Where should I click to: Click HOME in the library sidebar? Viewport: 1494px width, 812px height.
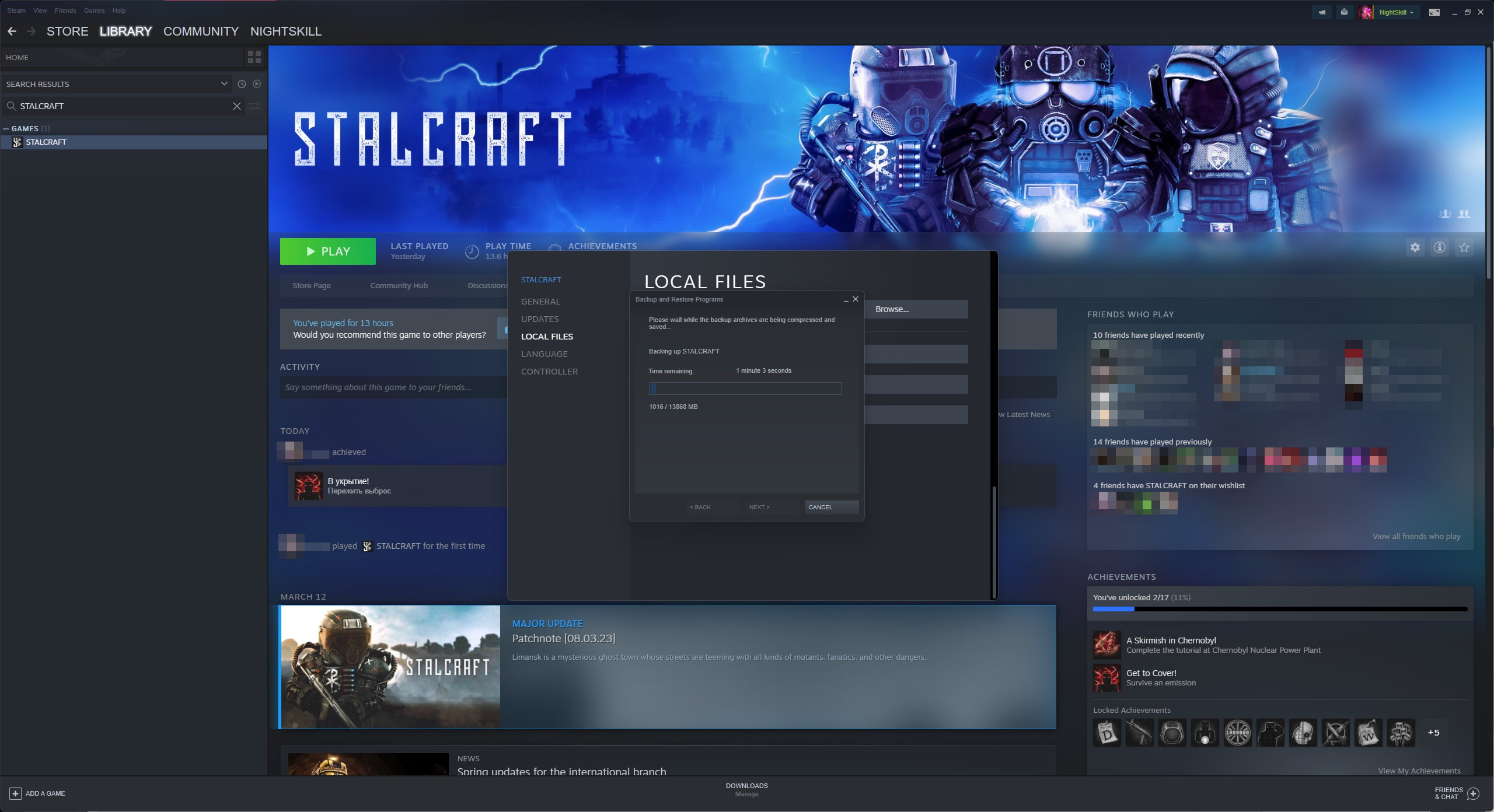coord(122,57)
